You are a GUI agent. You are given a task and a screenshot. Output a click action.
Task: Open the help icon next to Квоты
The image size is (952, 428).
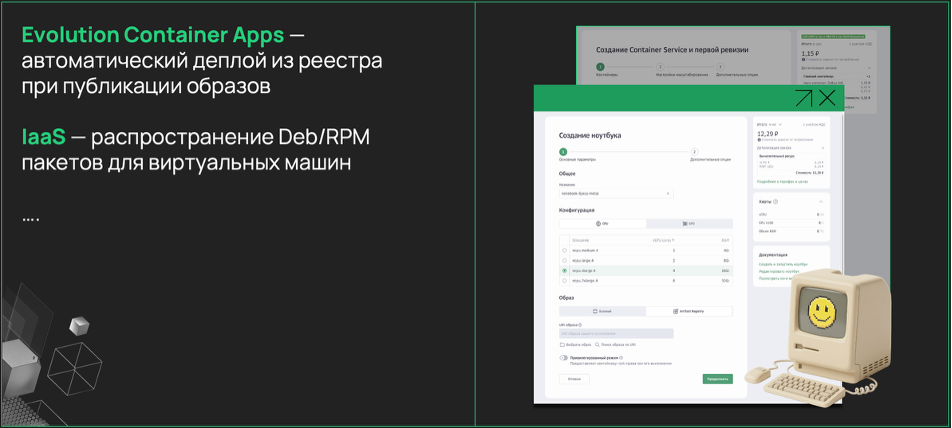pyautogui.click(x=775, y=202)
